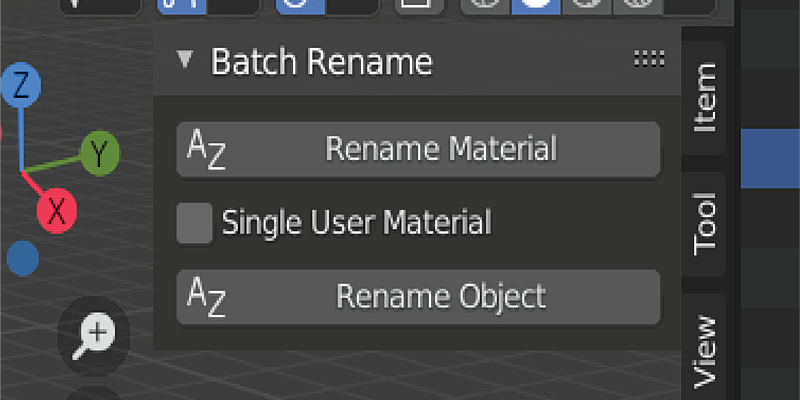Click the Rename Object button
The height and width of the screenshot is (400, 800).
pyautogui.click(x=418, y=296)
